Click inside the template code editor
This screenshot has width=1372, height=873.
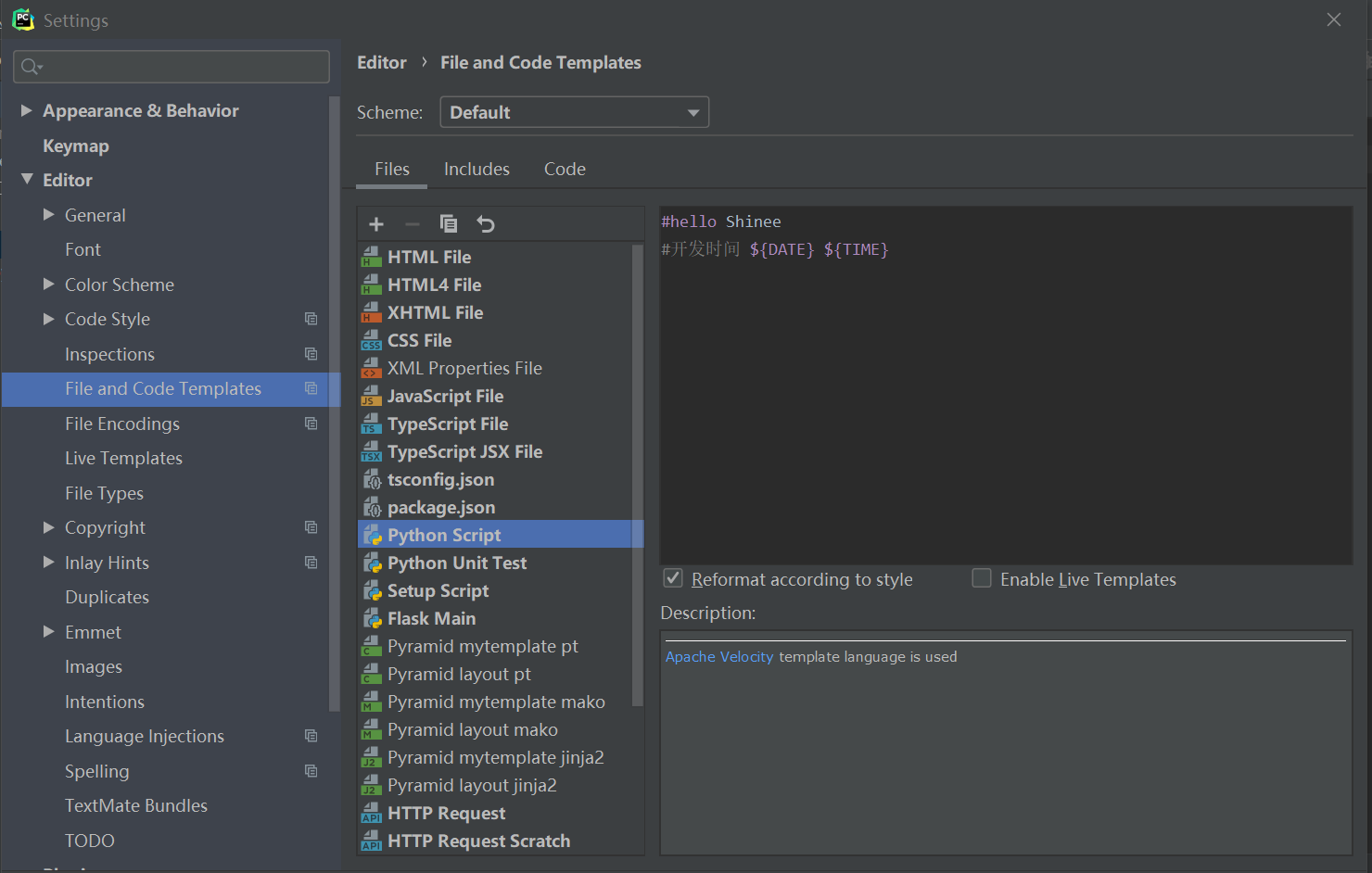coord(1006,385)
